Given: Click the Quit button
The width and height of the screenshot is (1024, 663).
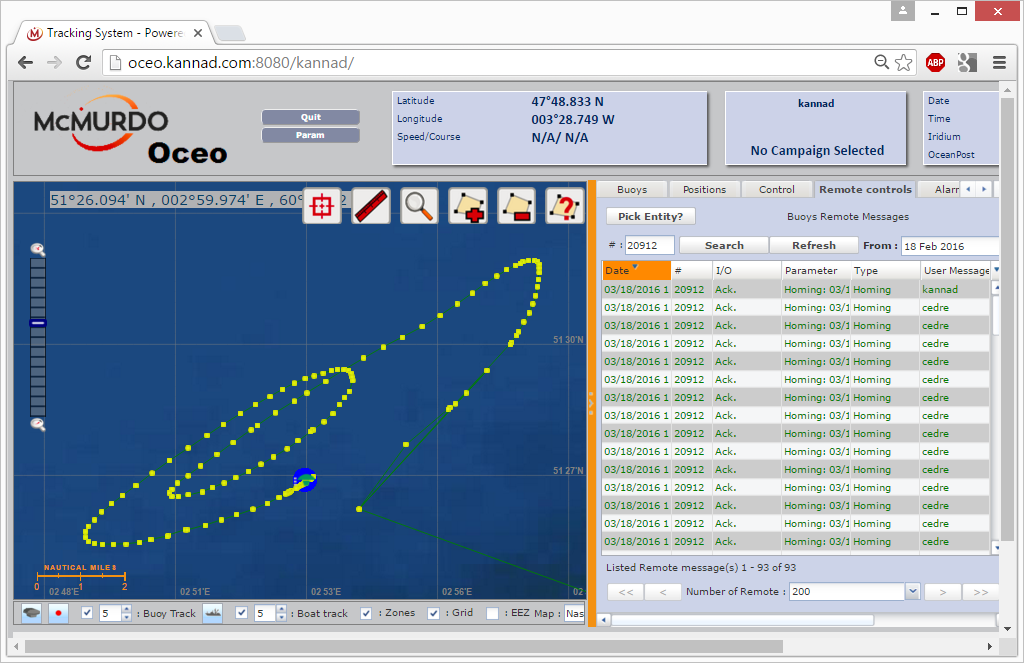Looking at the screenshot, I should (311, 117).
